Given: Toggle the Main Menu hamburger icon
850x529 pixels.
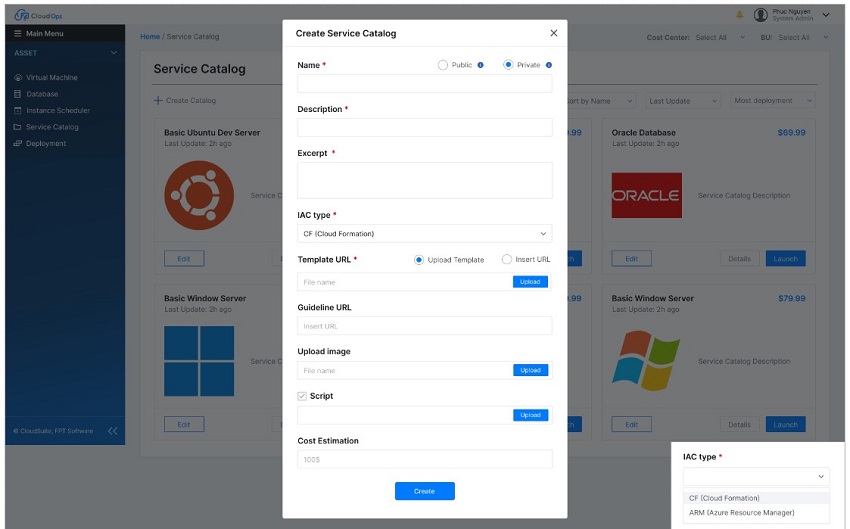Looking at the screenshot, I should click(17, 34).
